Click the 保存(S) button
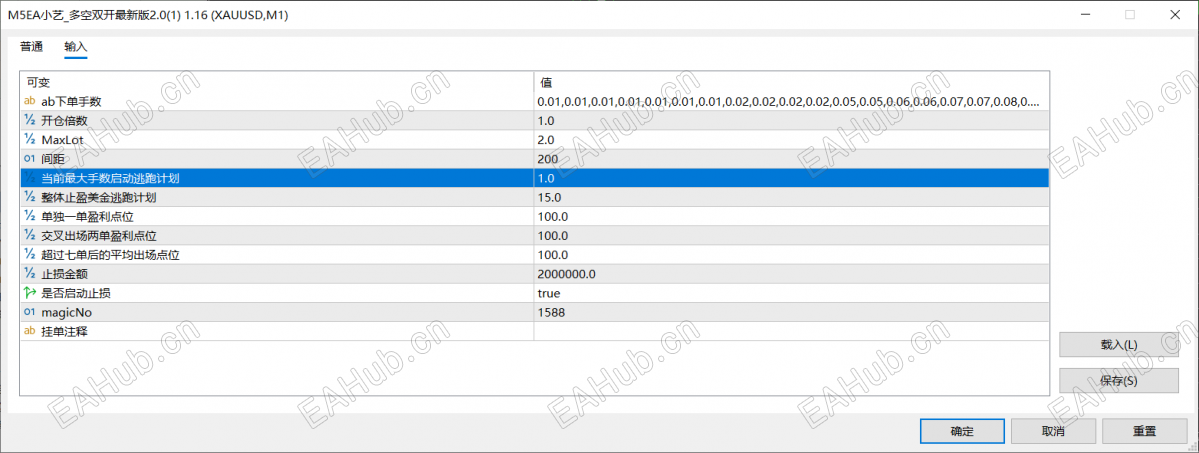The image size is (1199, 453). tap(1118, 380)
